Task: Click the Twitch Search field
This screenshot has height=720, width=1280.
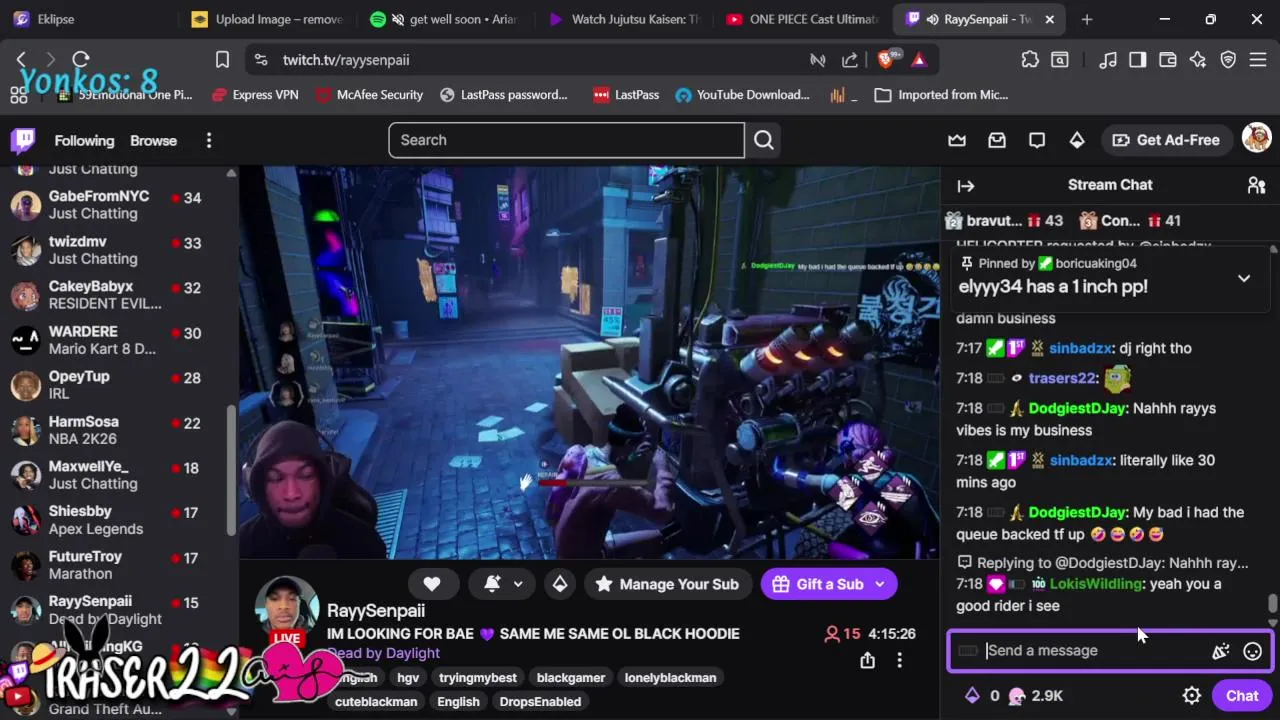Action: 566,140
